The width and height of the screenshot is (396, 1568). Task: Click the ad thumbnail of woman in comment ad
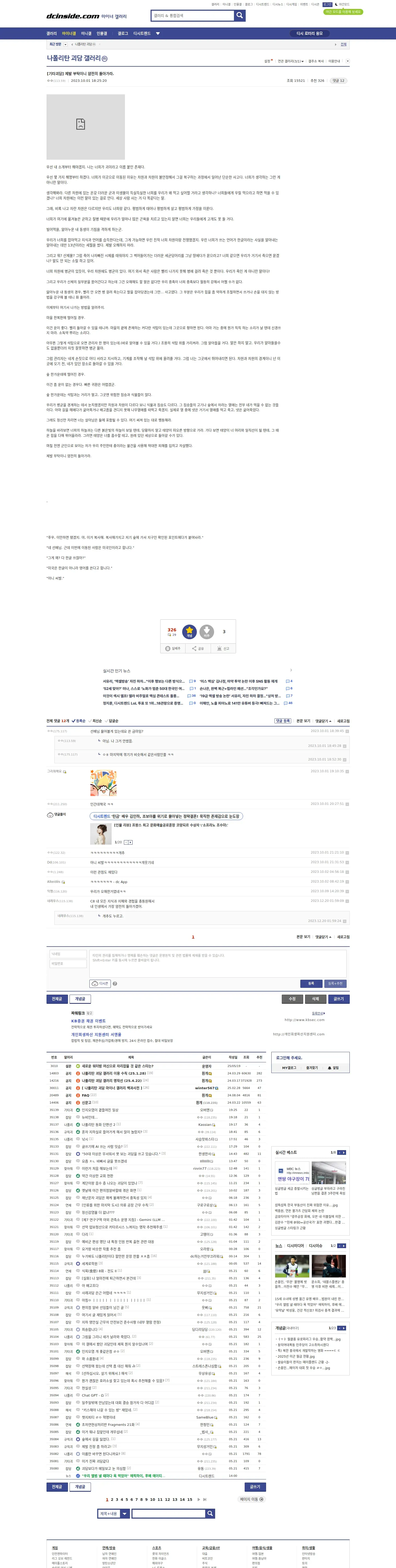[101, 833]
